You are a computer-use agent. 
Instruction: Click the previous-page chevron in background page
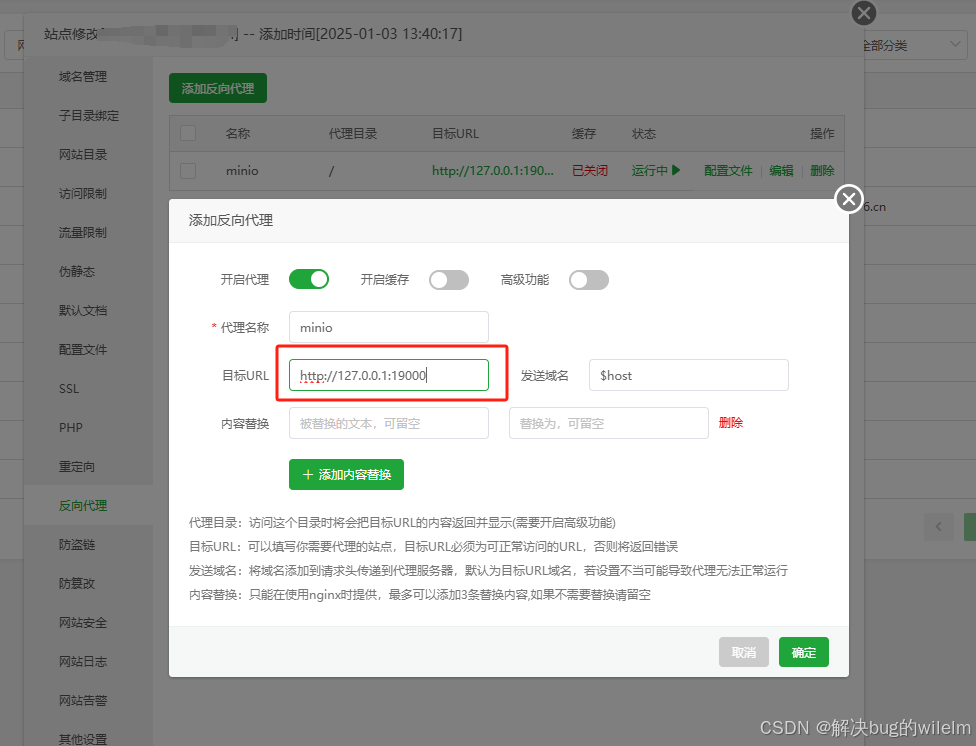coord(939,527)
